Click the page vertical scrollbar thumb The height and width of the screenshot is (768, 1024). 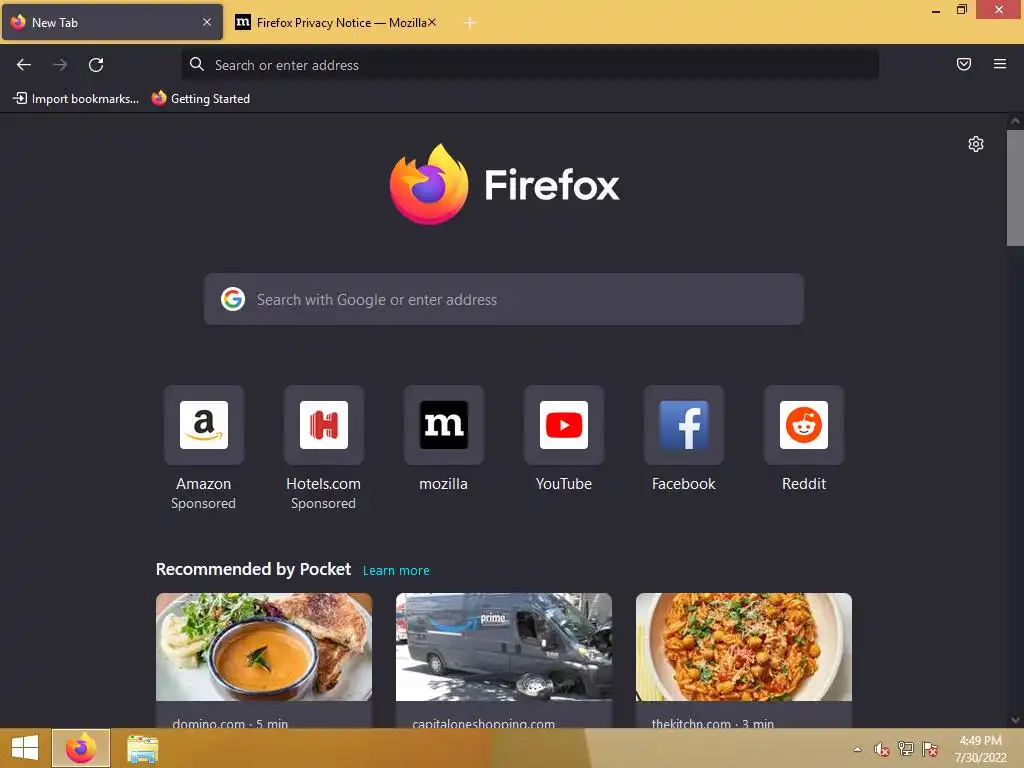click(1015, 188)
